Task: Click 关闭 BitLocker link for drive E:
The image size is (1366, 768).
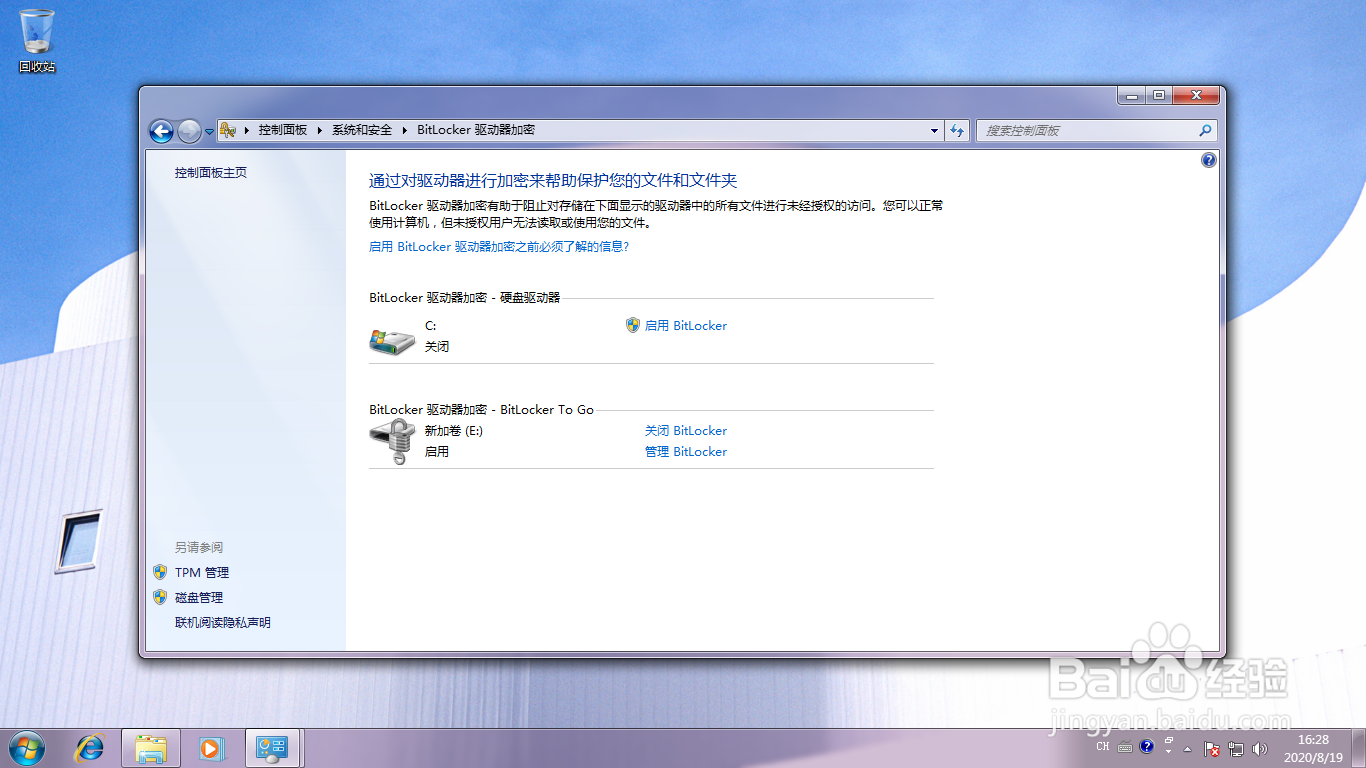Action: pyautogui.click(x=686, y=430)
